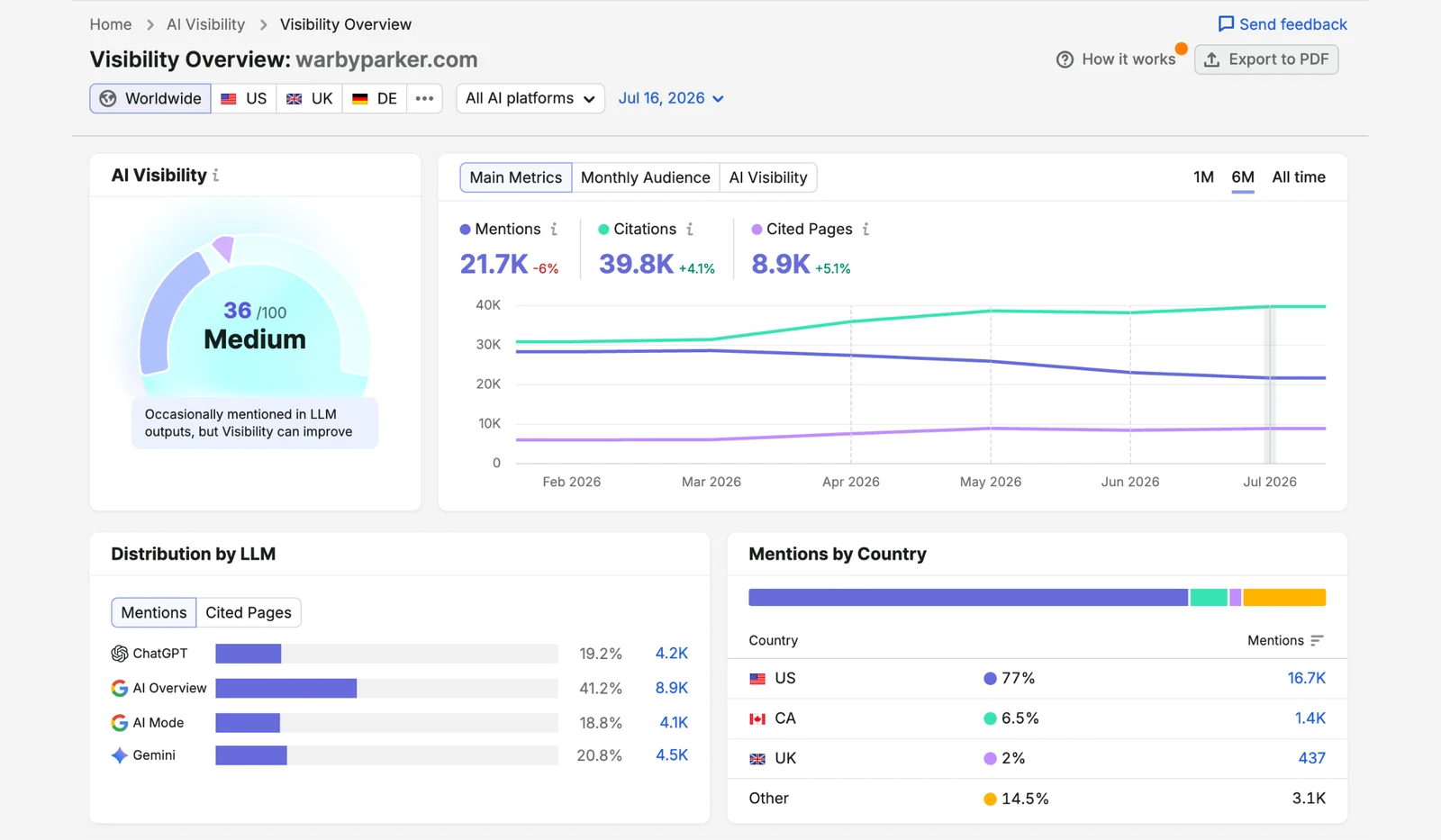Click the orange segment of country bar

(1284, 597)
